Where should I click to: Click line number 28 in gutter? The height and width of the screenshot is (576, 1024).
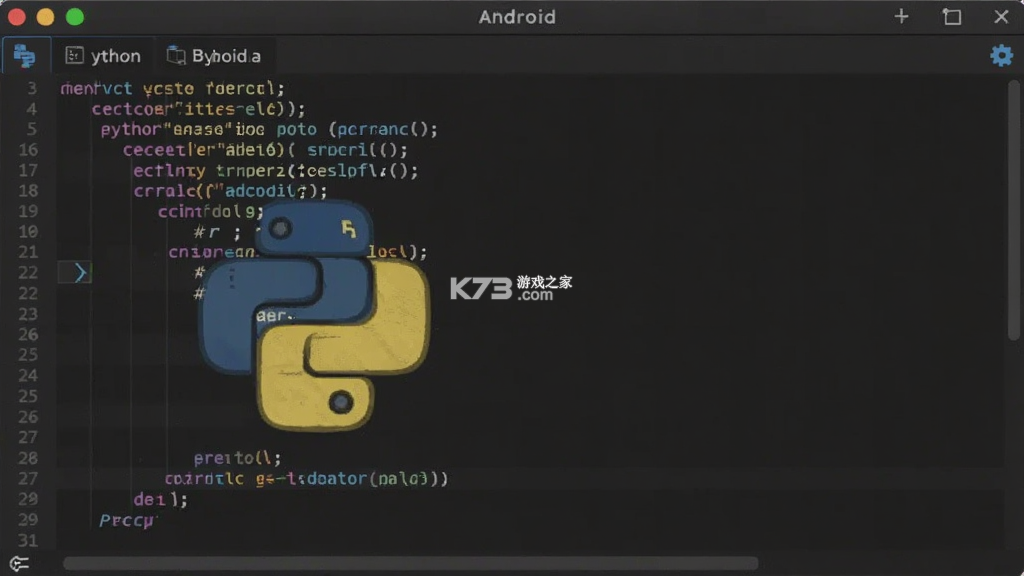[28, 458]
